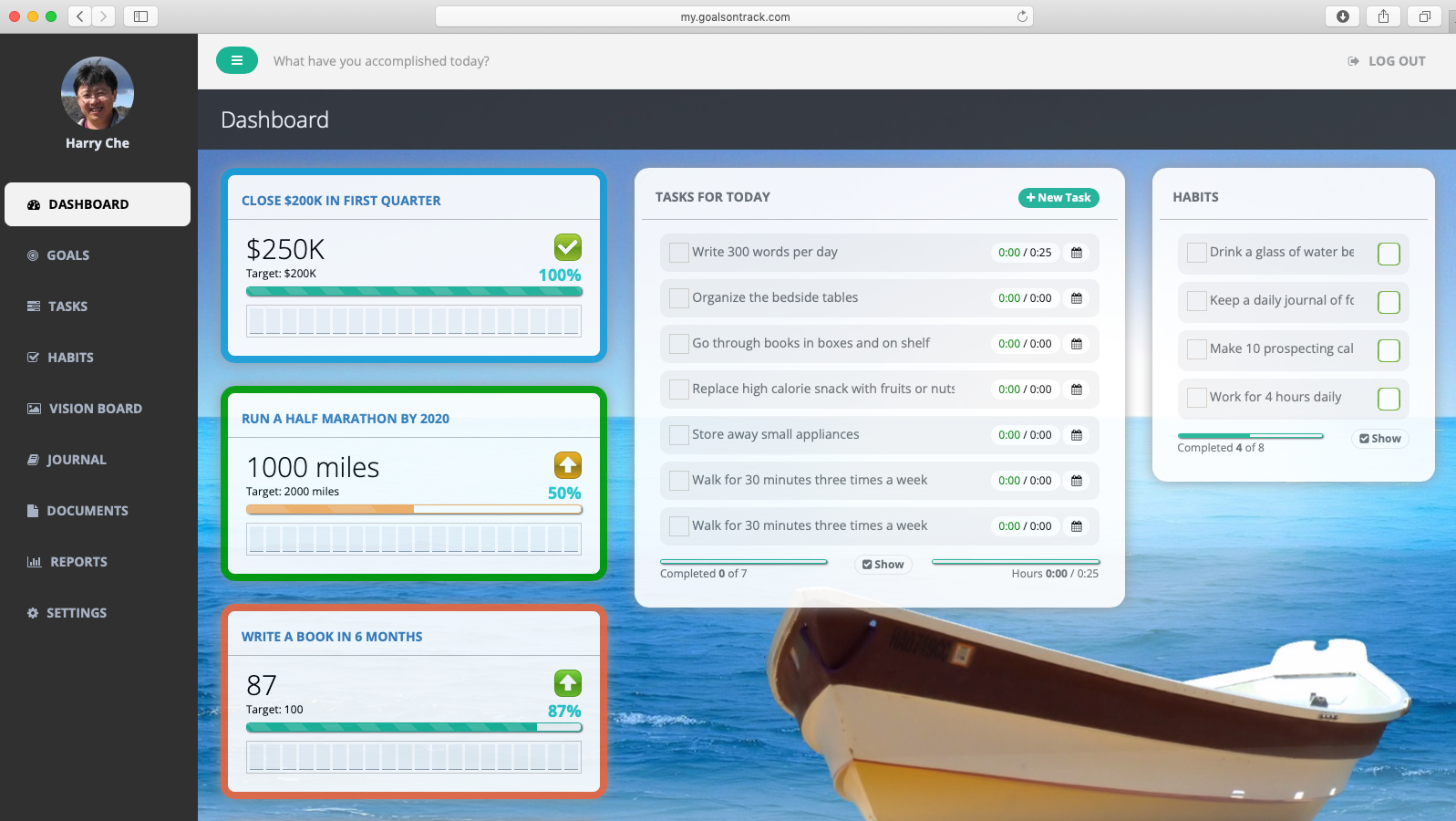Image resolution: width=1456 pixels, height=821 pixels.
Task: Click the LOG OUT link
Action: [1387, 61]
